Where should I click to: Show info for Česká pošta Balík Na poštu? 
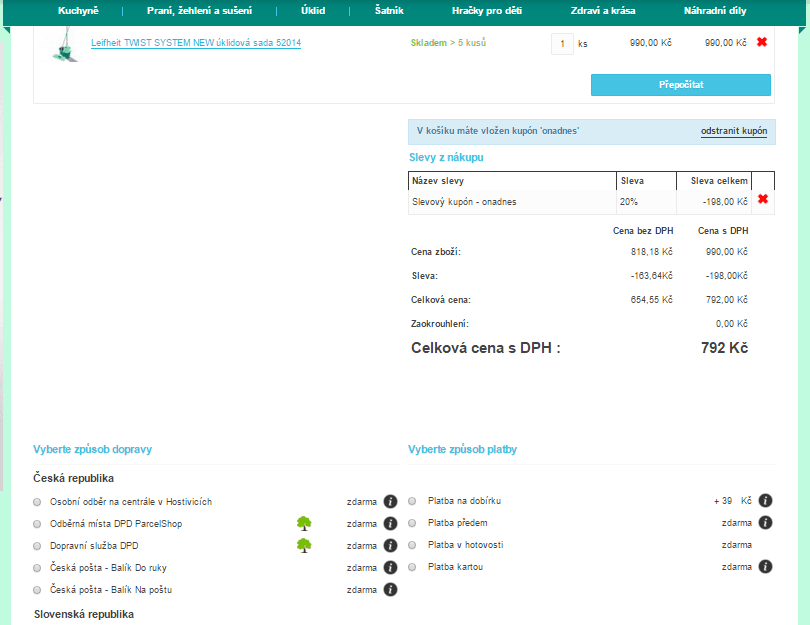click(x=391, y=590)
